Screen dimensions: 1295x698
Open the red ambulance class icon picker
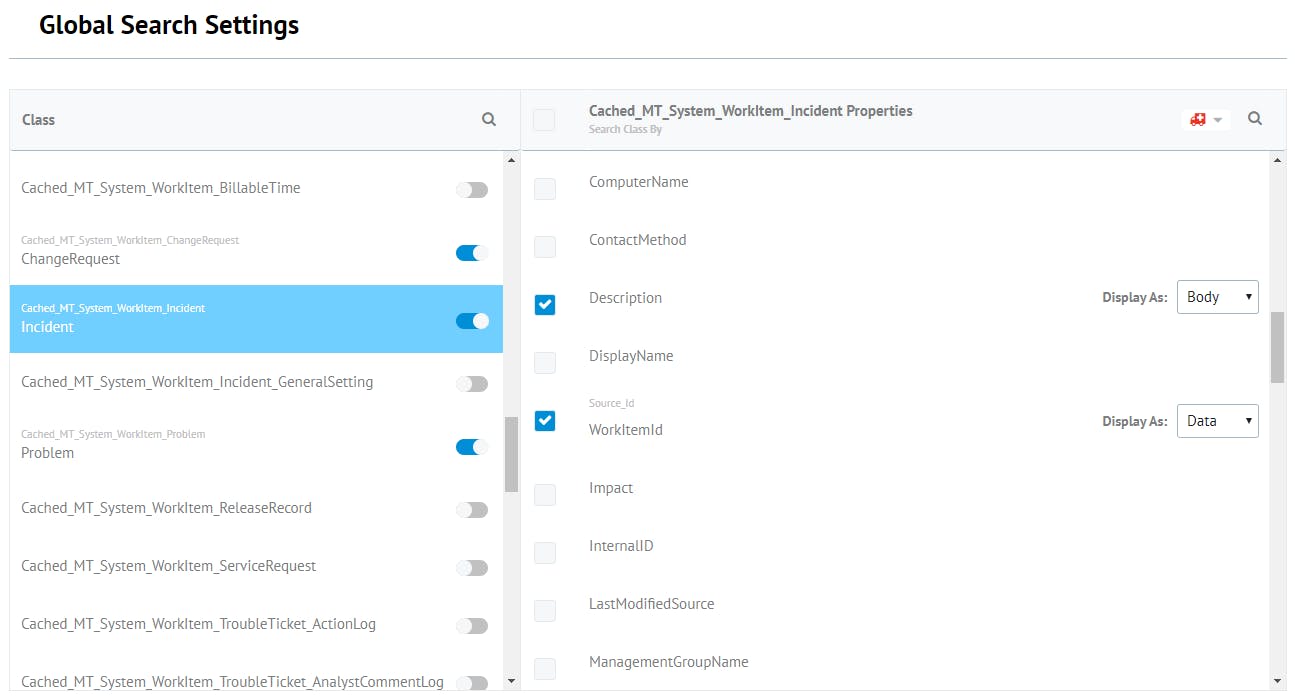click(1206, 120)
